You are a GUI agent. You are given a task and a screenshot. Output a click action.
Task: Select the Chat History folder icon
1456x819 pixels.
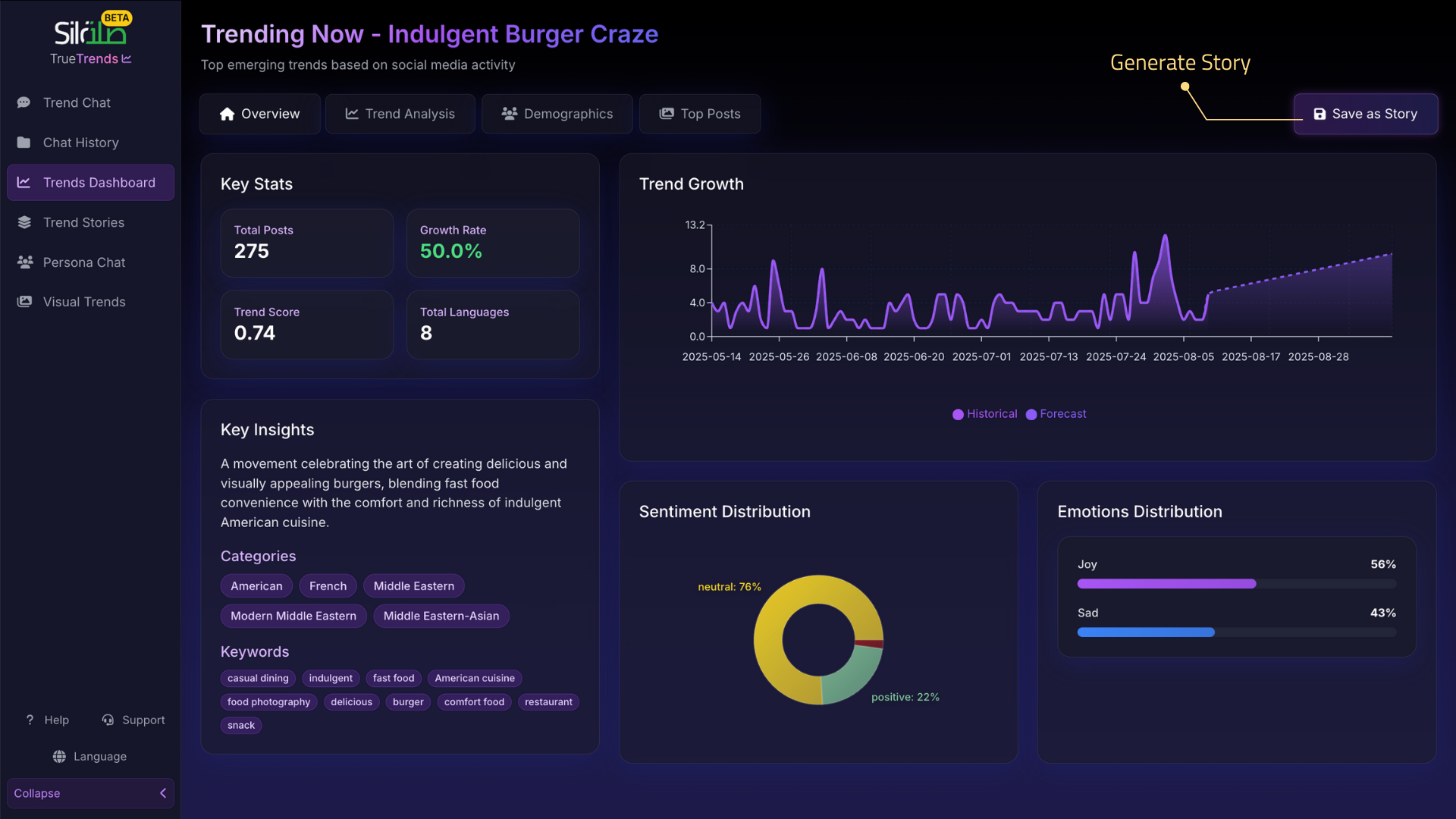pyautogui.click(x=24, y=143)
